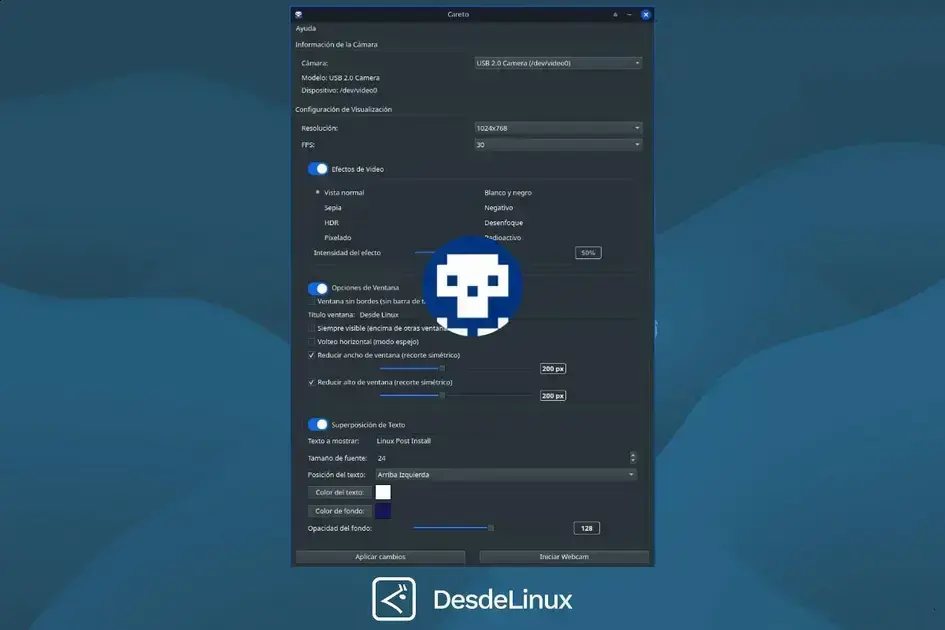Open the Ayuda menu
This screenshot has height=630, width=945.
(x=306, y=28)
